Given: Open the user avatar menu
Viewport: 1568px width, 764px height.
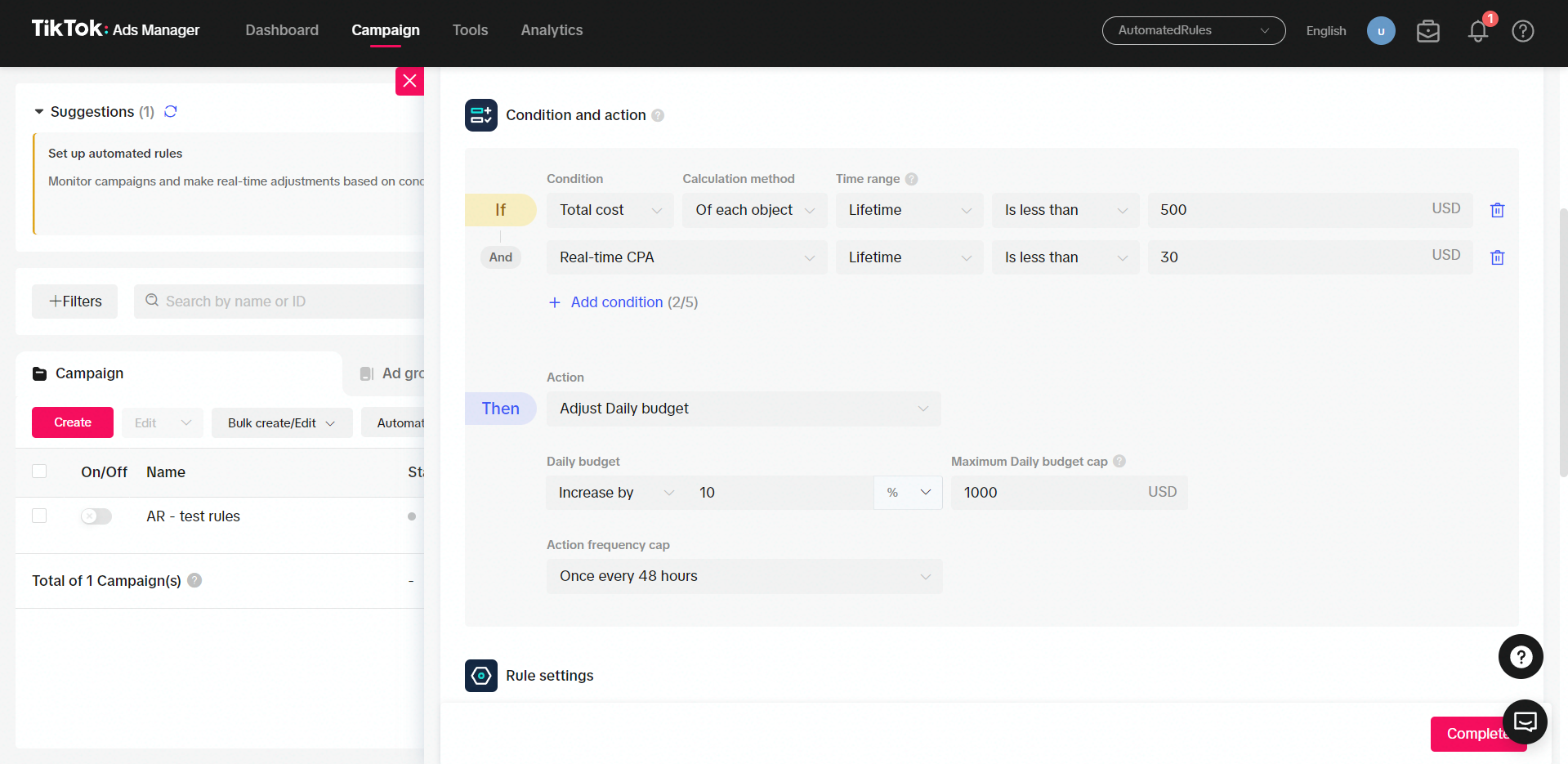Looking at the screenshot, I should [1381, 31].
